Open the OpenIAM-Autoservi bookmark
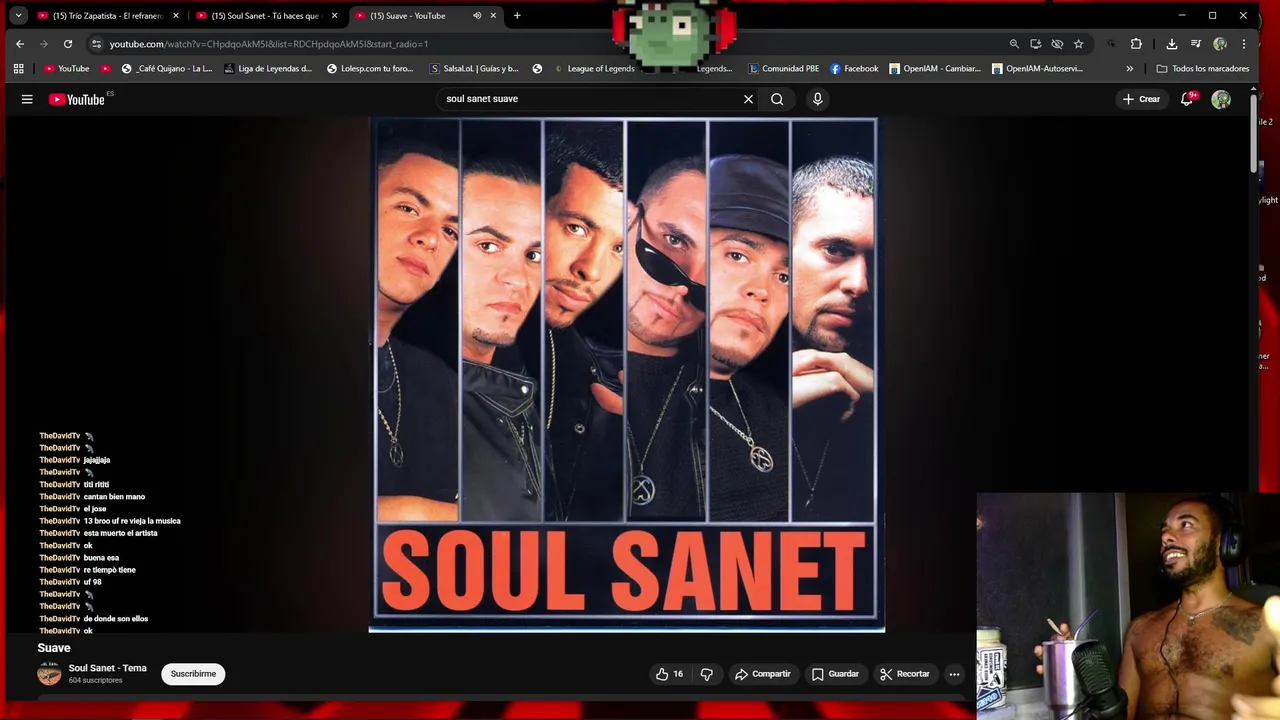This screenshot has width=1280, height=720. coord(1037,69)
